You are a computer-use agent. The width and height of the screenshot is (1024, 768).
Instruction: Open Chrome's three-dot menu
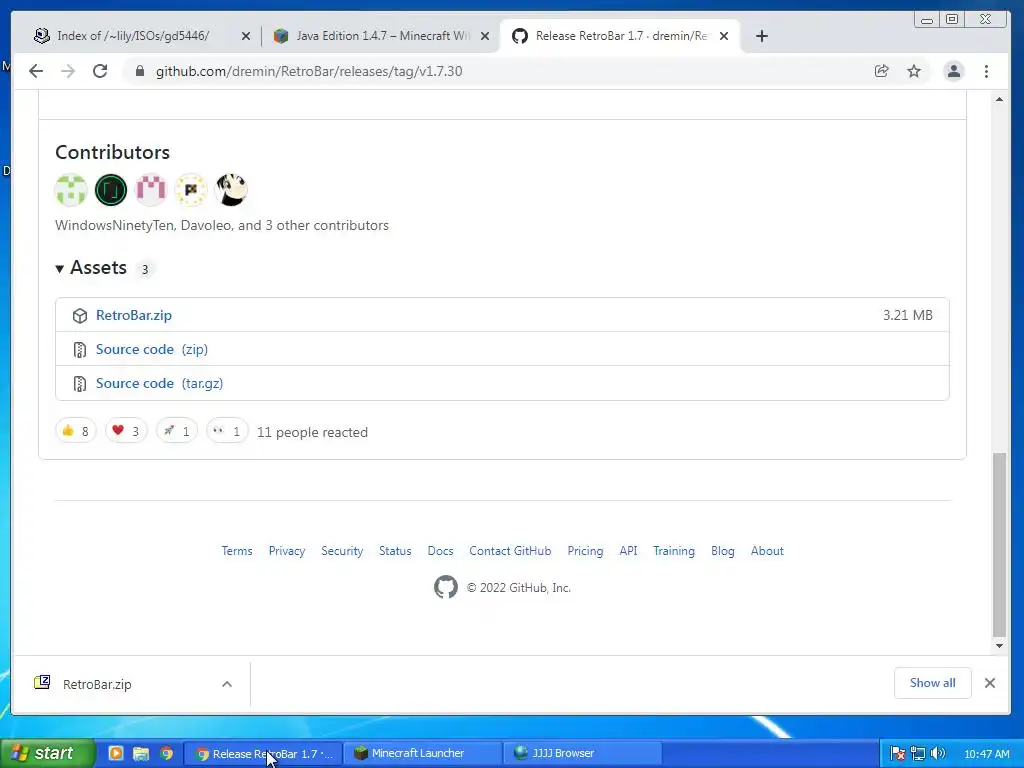(x=986, y=71)
